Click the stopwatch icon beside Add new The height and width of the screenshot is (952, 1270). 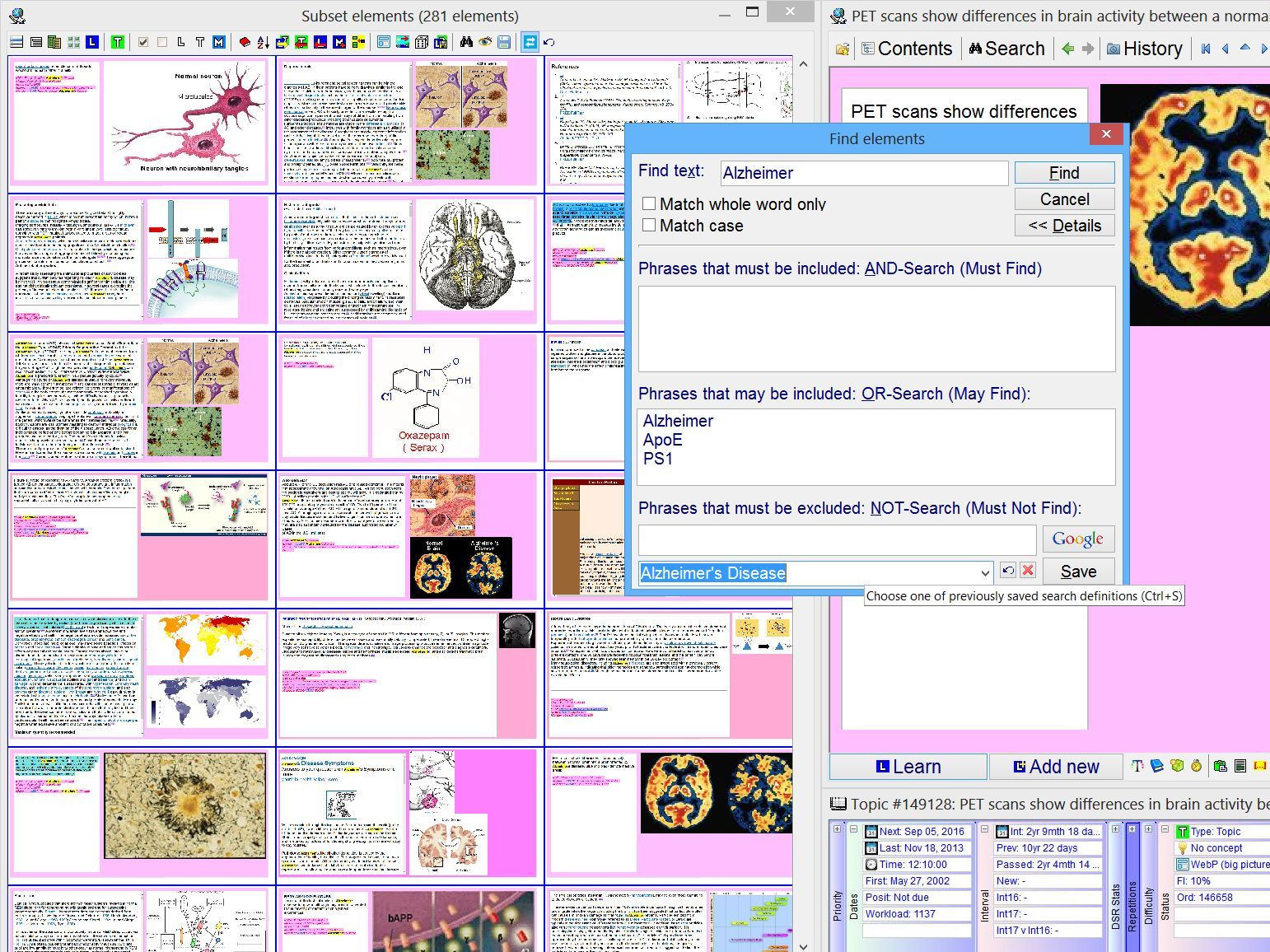pos(1196,766)
